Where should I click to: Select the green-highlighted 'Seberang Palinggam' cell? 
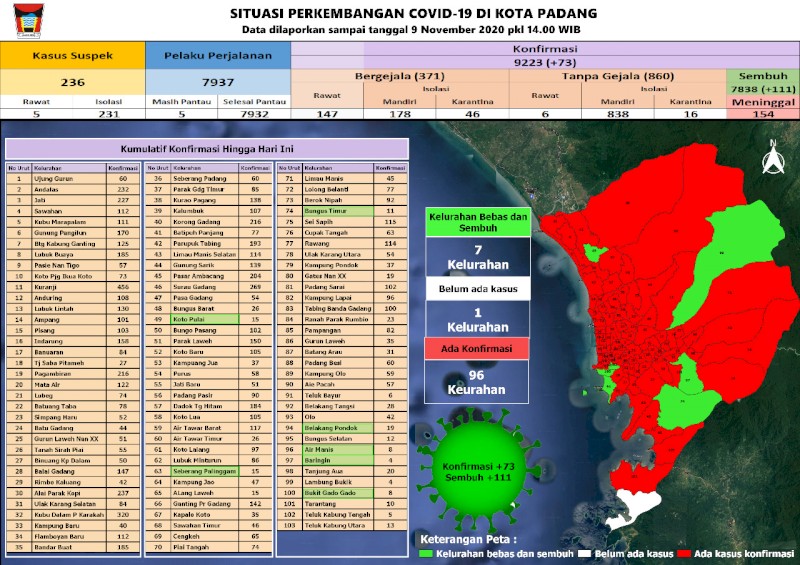pyautogui.click(x=205, y=471)
